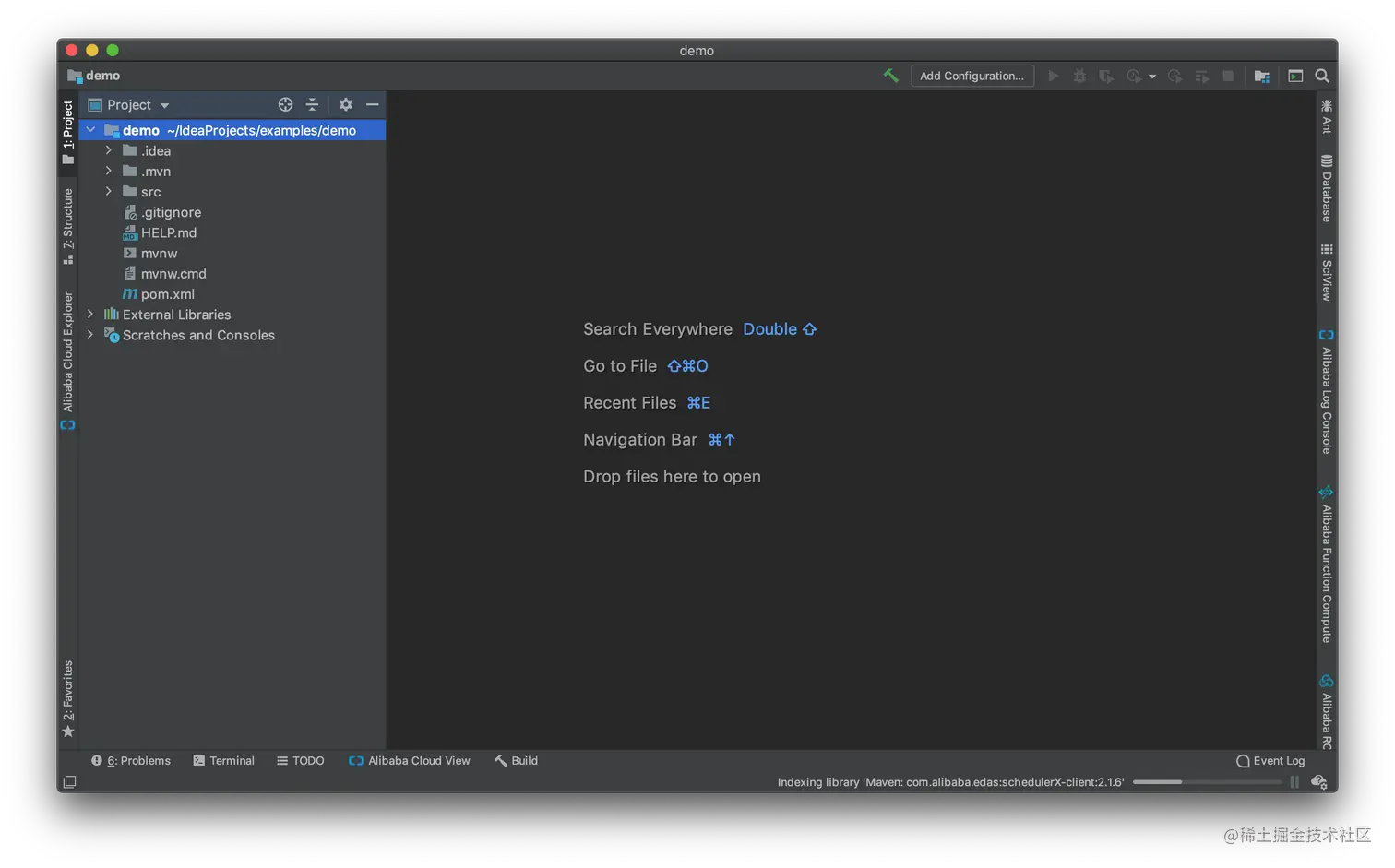
Task: Open Alibaba Function Compute side tab
Action: click(1327, 564)
